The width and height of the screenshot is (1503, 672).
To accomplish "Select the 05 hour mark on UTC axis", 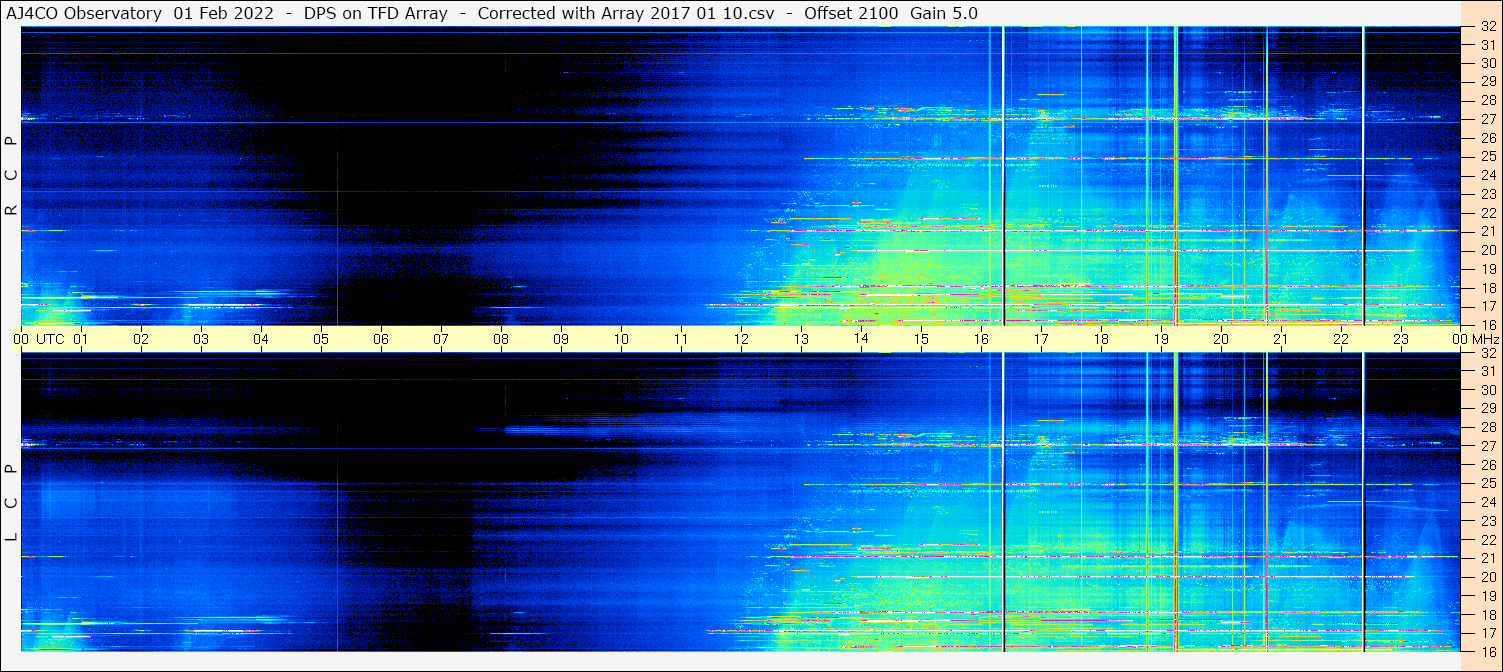I will point(321,339).
